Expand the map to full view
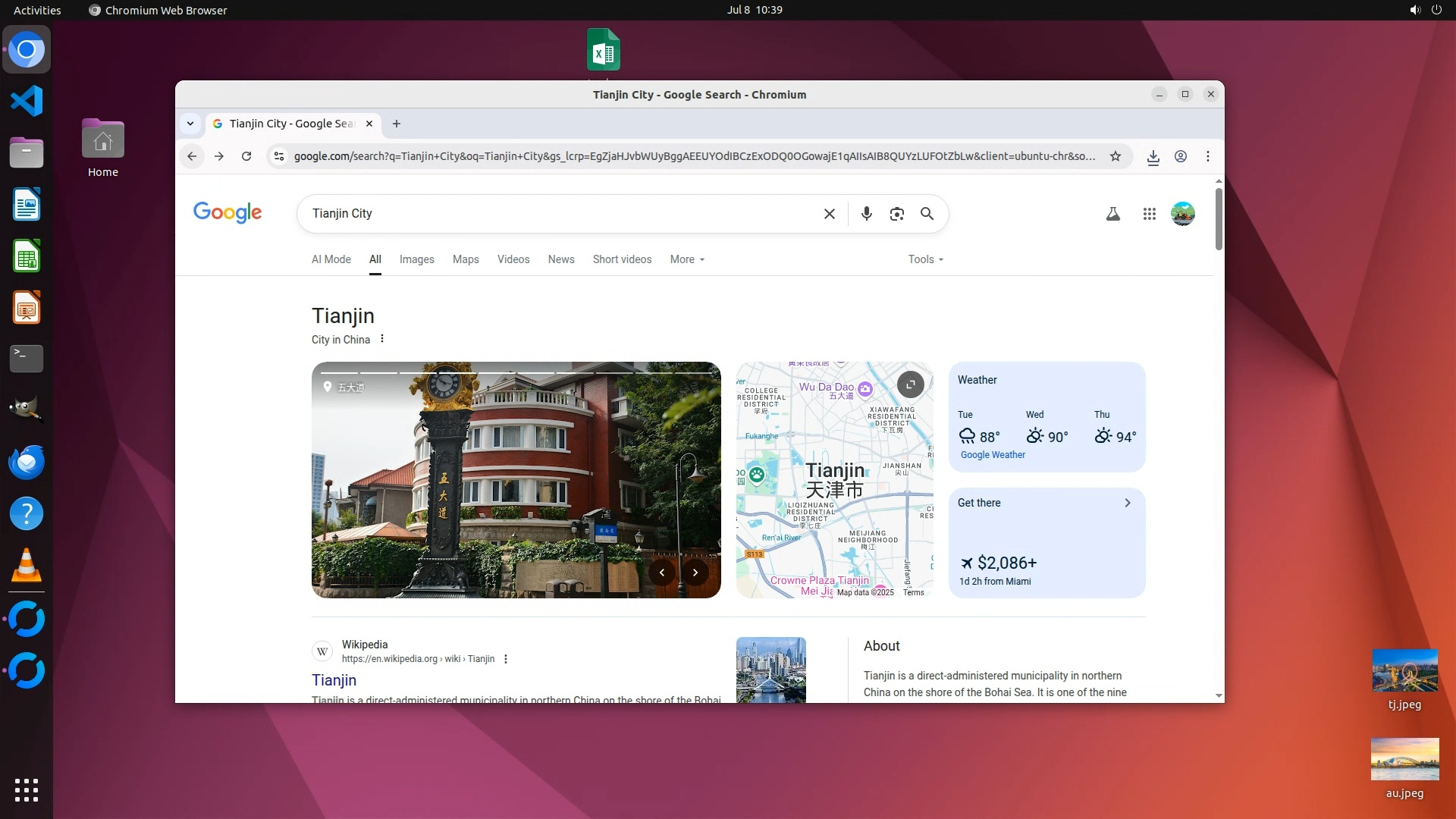 [x=910, y=384]
